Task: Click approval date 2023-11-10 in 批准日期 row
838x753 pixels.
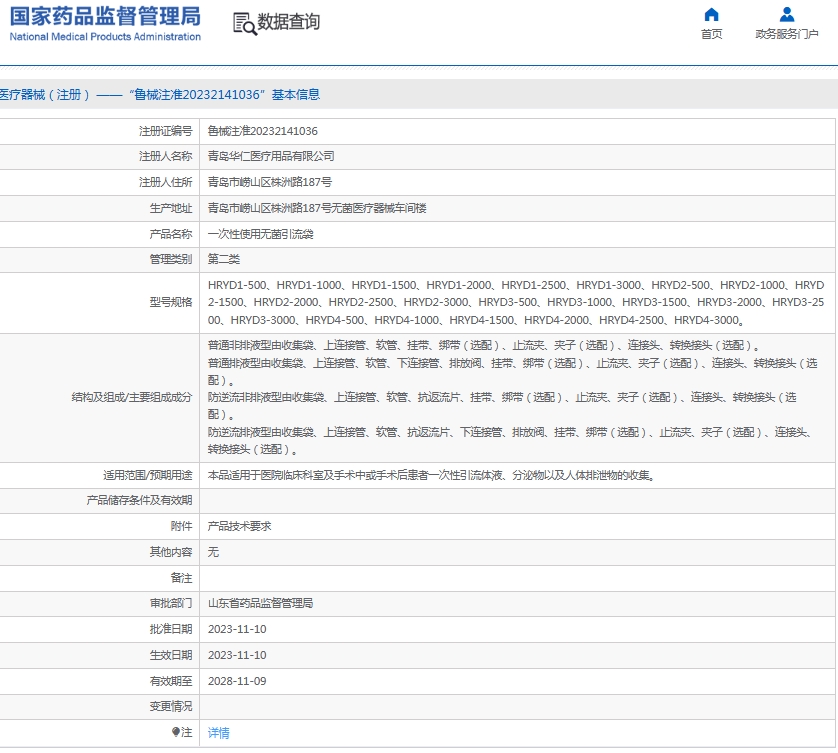Action: [x=237, y=629]
